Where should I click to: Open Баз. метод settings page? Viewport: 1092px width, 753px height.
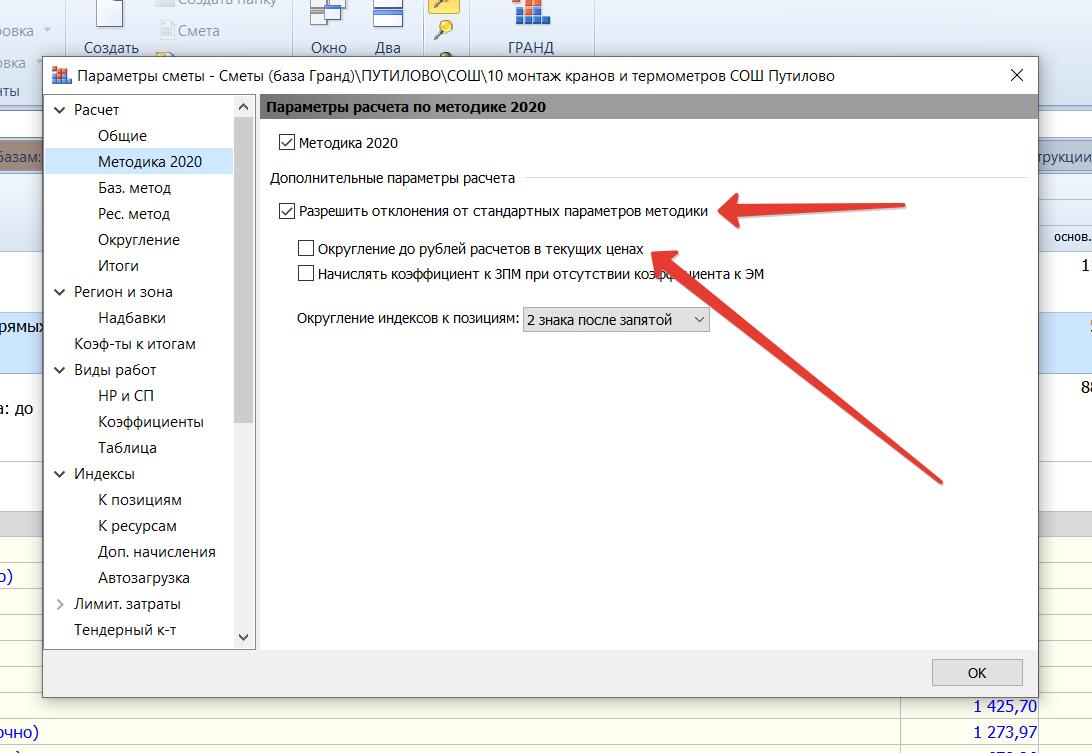[x=134, y=188]
